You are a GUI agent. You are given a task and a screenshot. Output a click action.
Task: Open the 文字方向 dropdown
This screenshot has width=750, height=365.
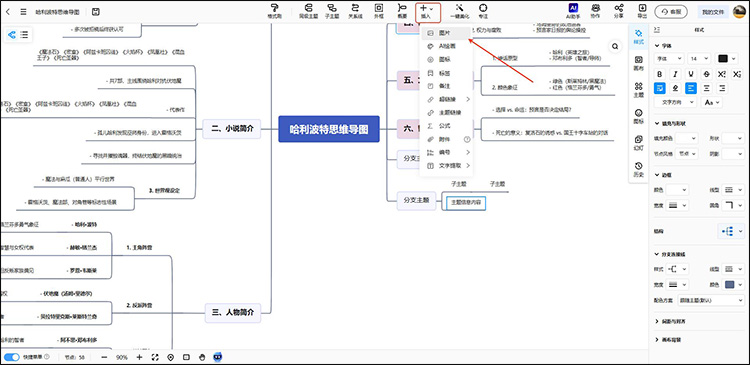tap(675, 102)
